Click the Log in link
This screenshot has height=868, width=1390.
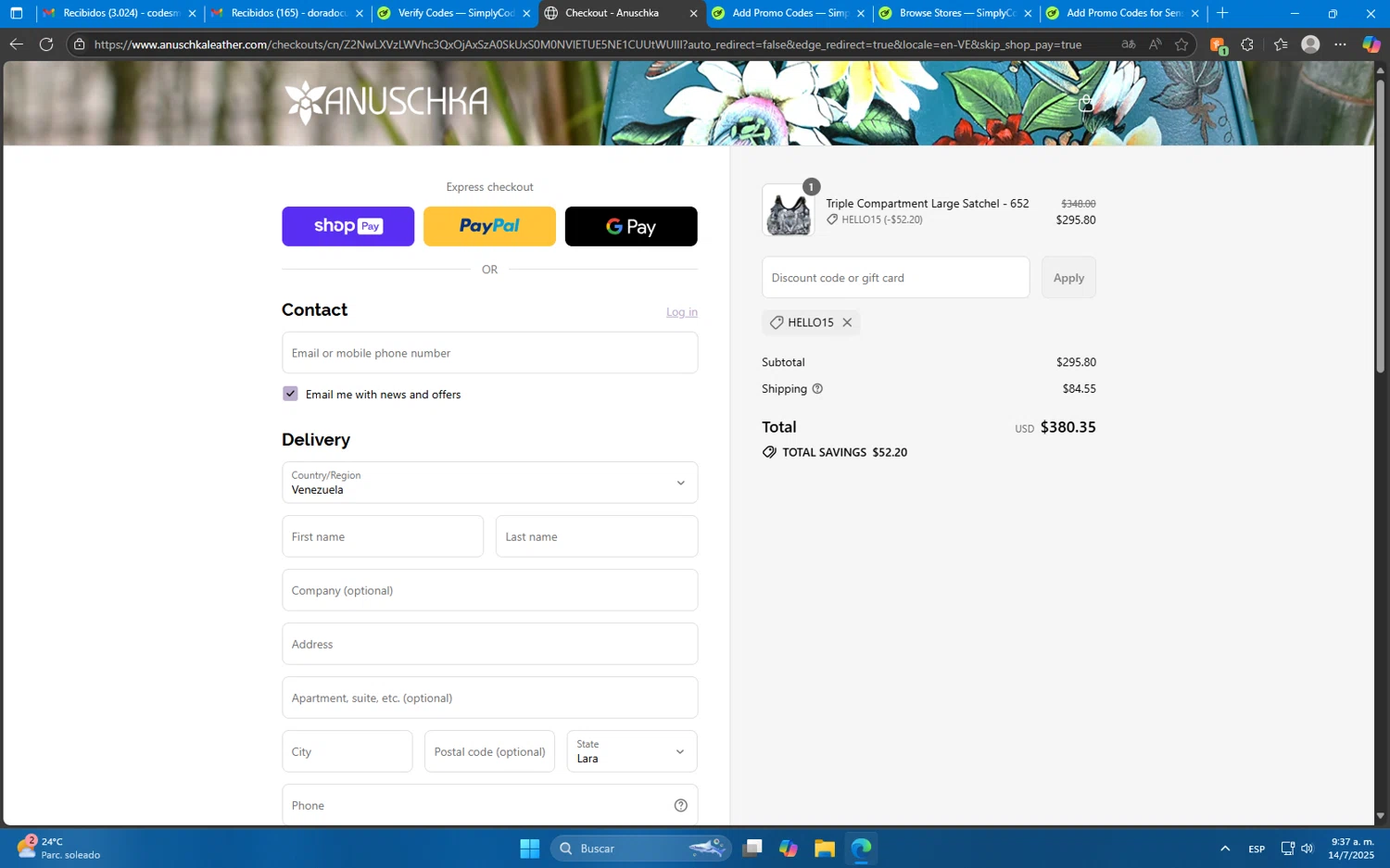tap(681, 312)
